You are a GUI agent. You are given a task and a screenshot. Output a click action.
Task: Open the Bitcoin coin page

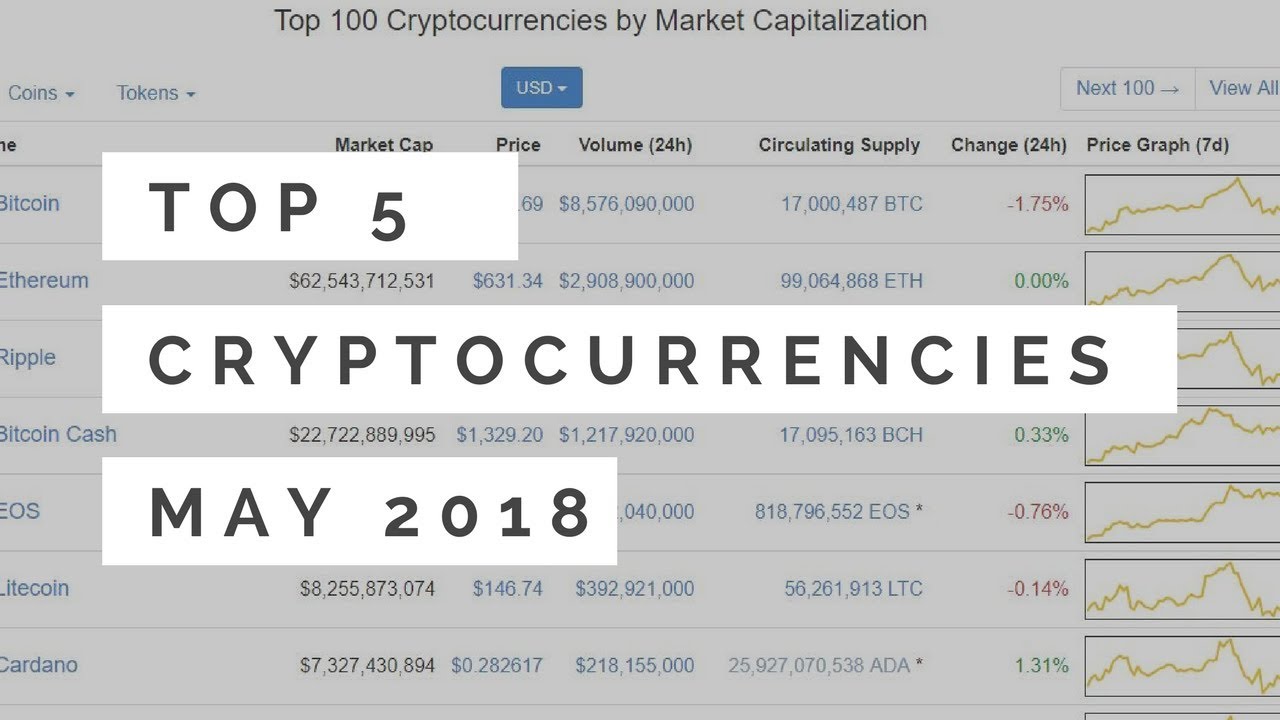(x=29, y=203)
